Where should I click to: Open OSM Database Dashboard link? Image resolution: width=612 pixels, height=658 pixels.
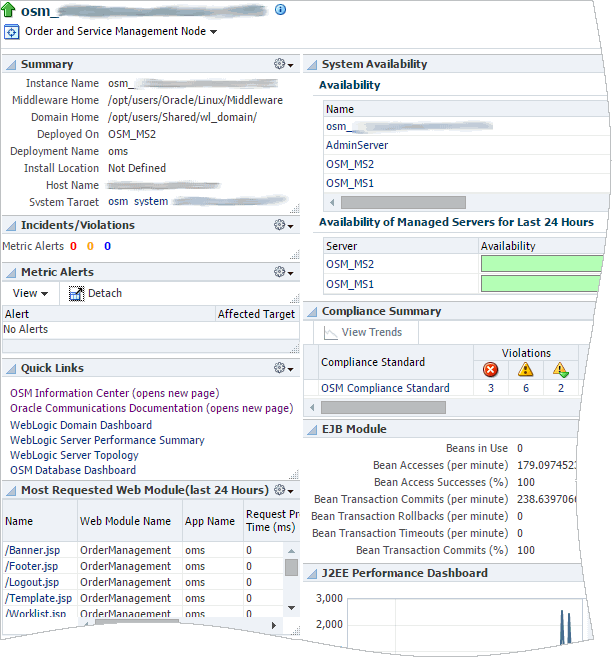coord(73,470)
